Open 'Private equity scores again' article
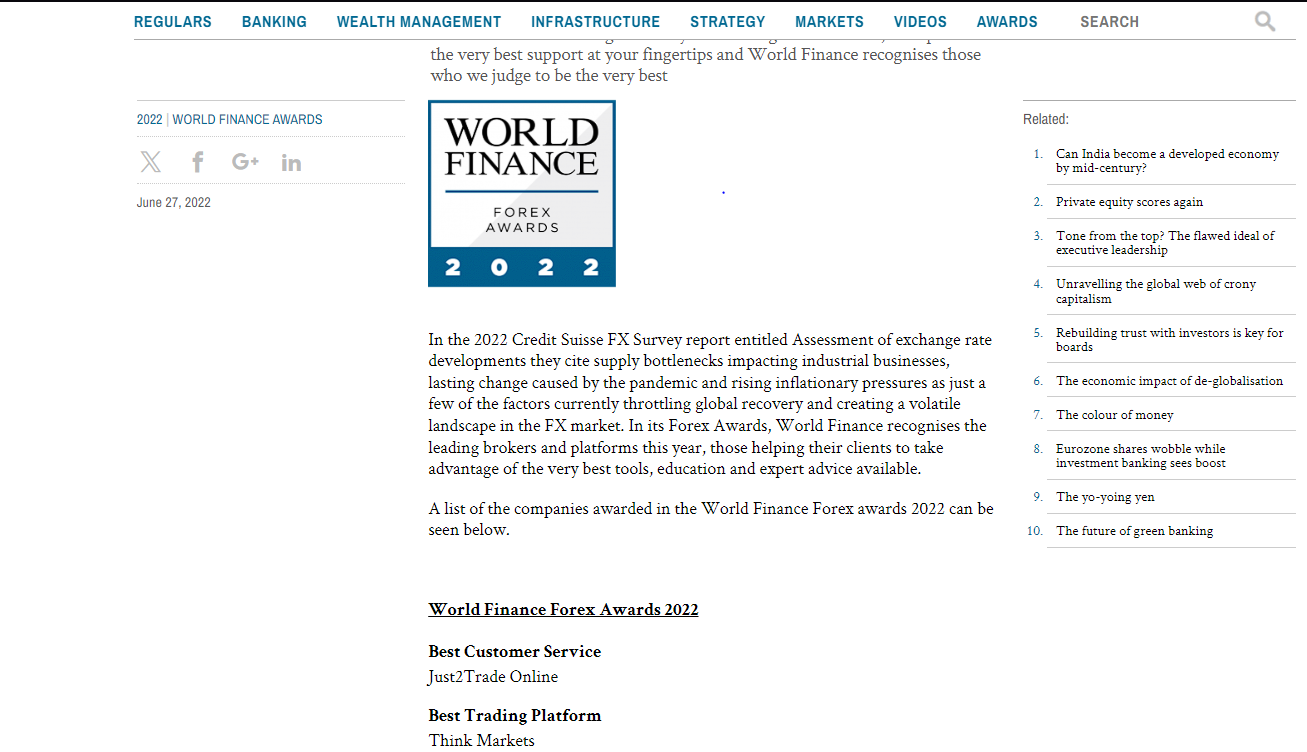This screenshot has height=752, width=1307. tap(1130, 202)
